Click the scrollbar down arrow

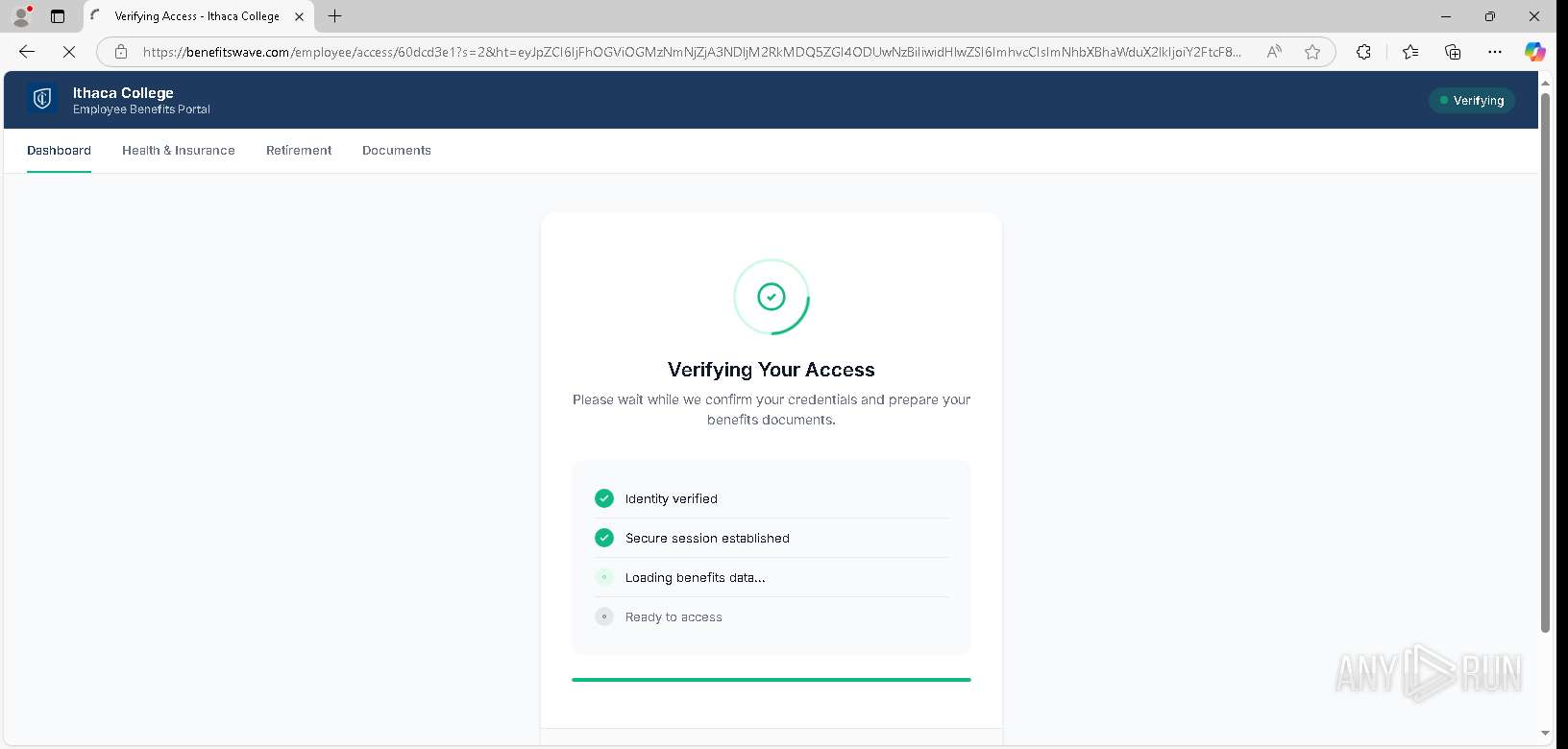tap(1545, 733)
